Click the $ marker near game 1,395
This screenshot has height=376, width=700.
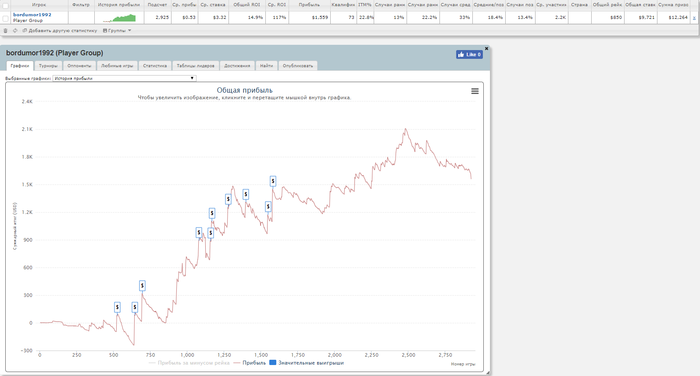246,195
